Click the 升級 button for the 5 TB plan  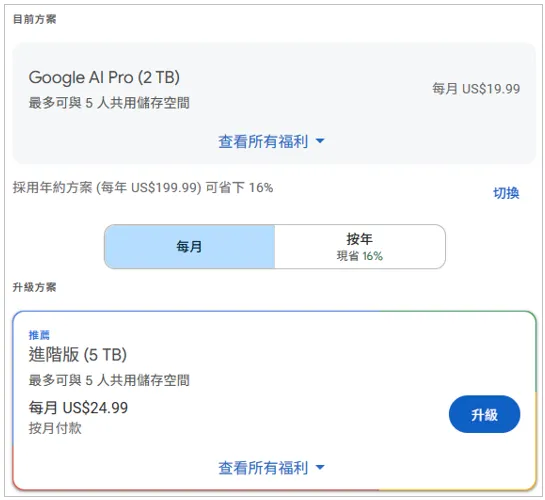[x=484, y=414]
